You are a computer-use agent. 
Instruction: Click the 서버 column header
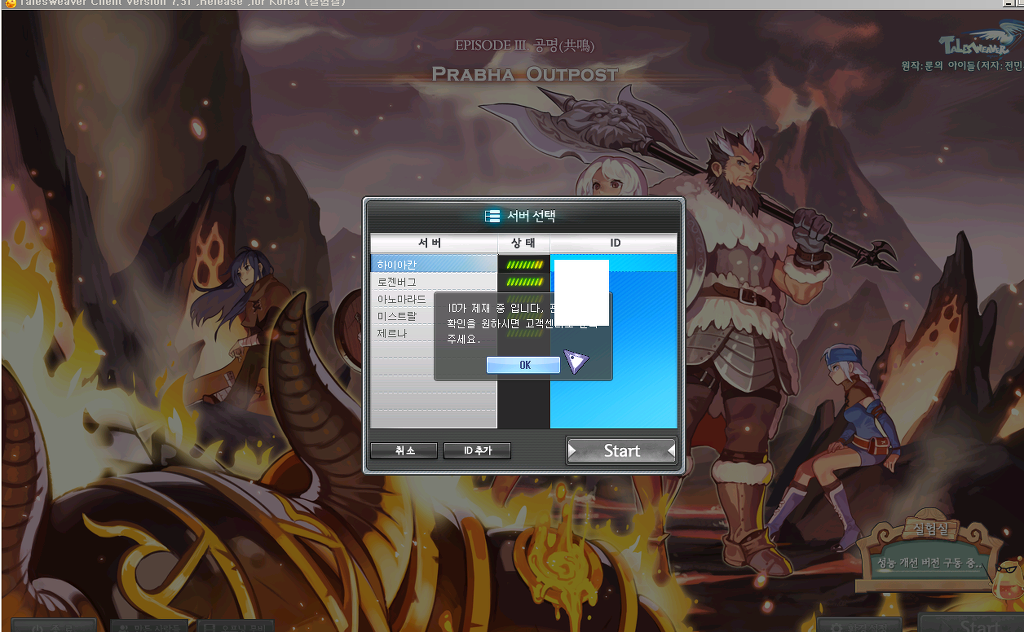(434, 243)
